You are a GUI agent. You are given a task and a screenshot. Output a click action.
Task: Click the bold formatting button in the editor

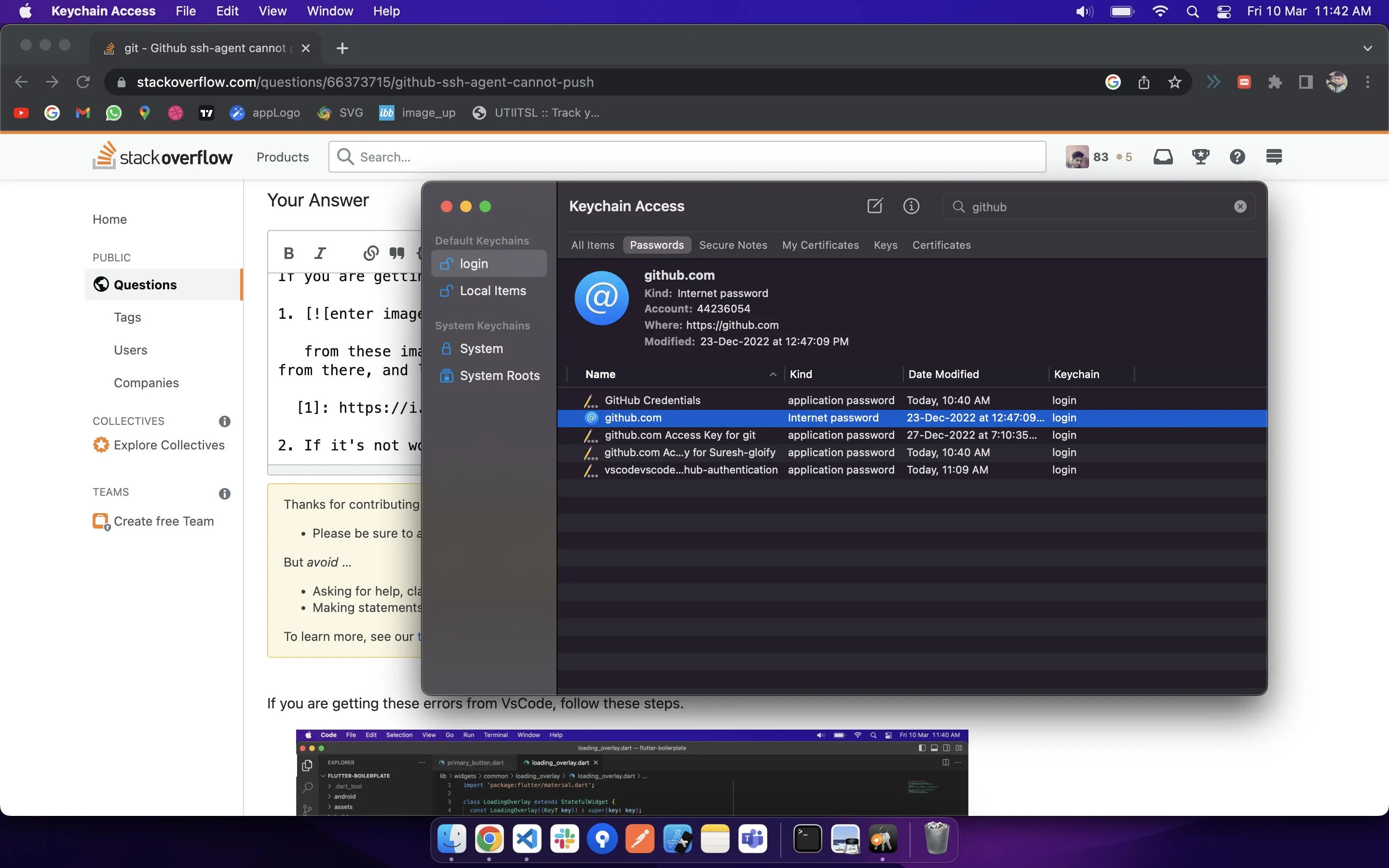click(289, 253)
